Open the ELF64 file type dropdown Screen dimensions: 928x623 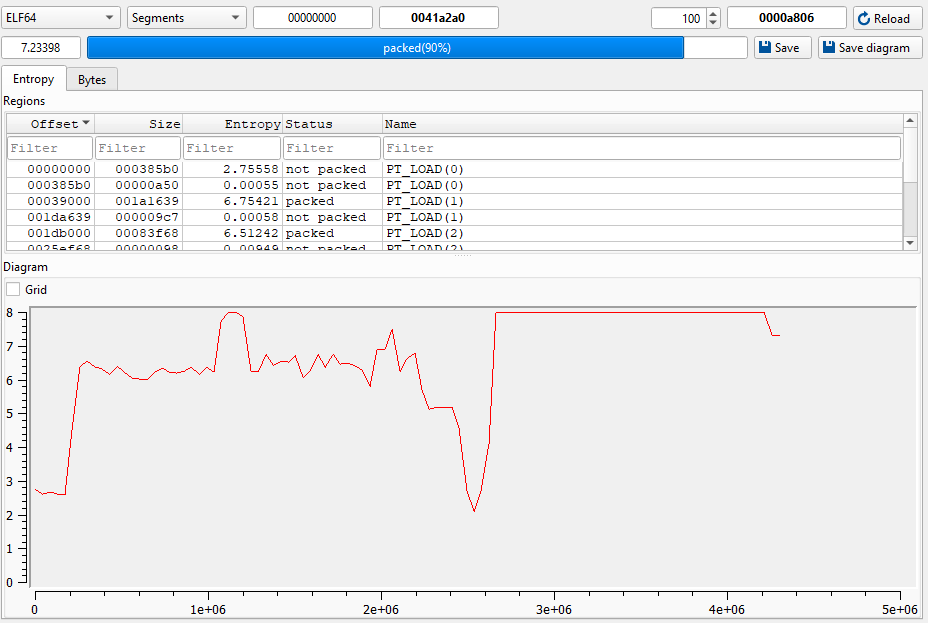(x=60, y=18)
